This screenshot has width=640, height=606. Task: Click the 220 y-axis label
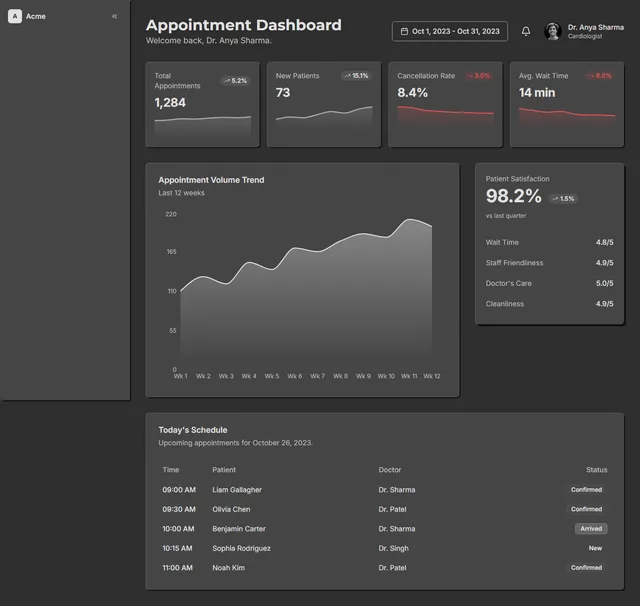coord(171,214)
